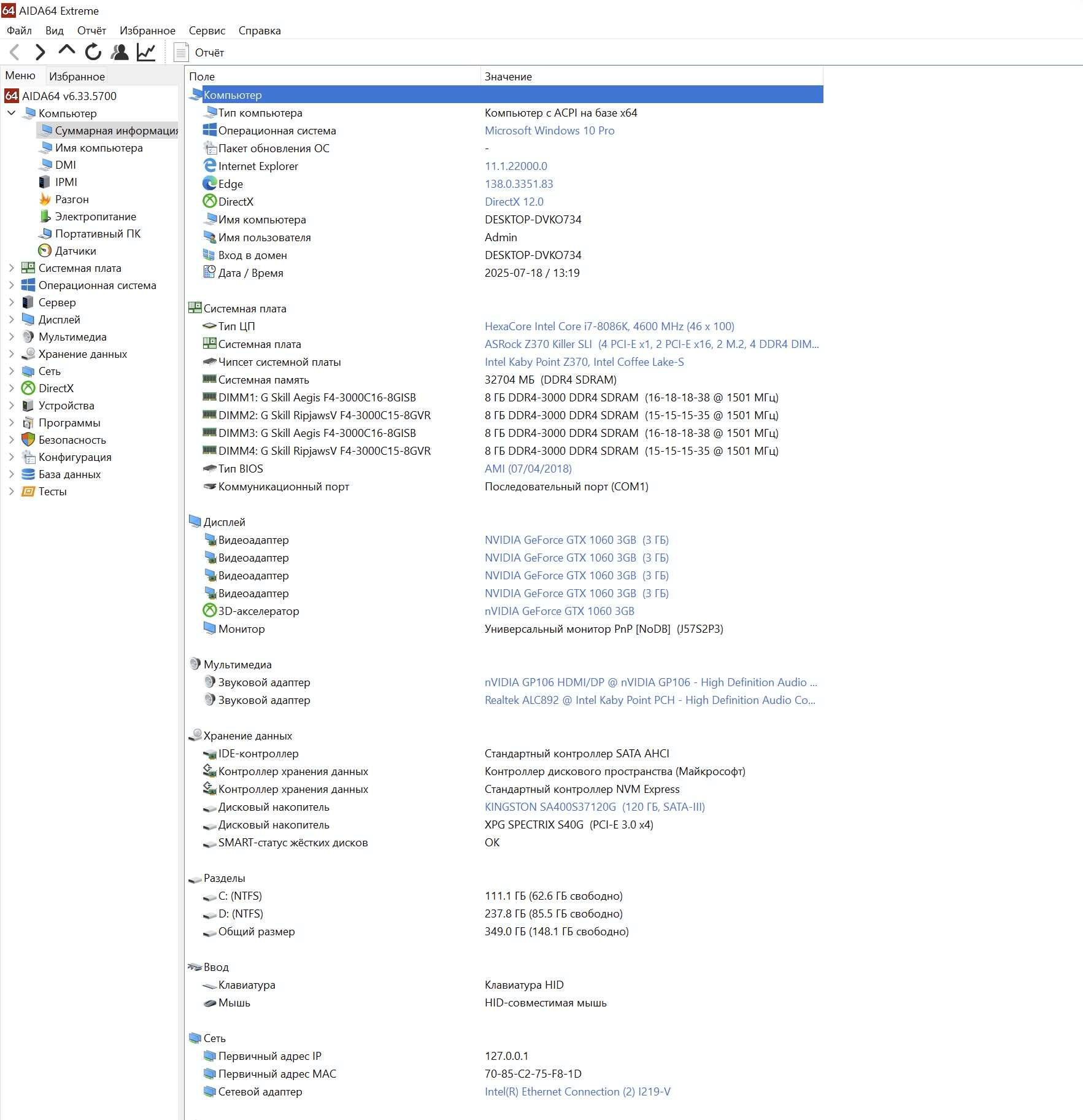The height and width of the screenshot is (1120, 1083).
Task: Open the Файл menu
Action: coord(19,30)
